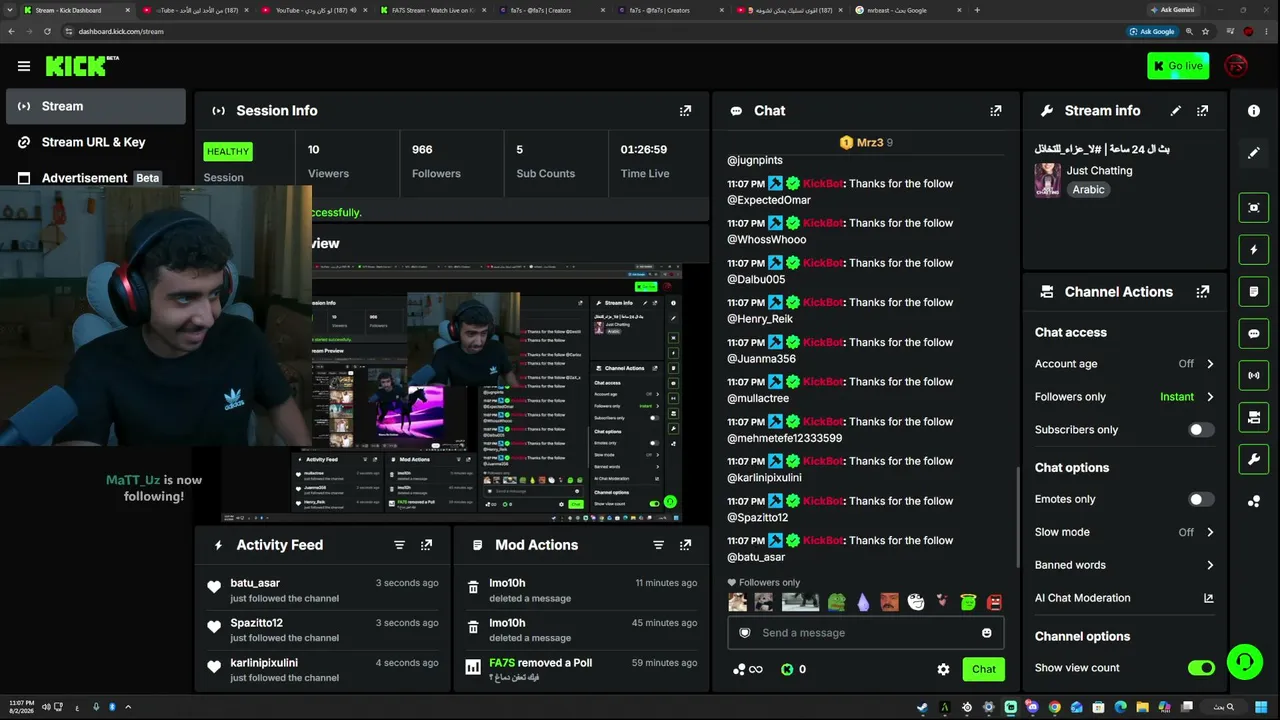Switch to the FA7S Stream browser tab
The image size is (1280, 720).
(x=432, y=10)
